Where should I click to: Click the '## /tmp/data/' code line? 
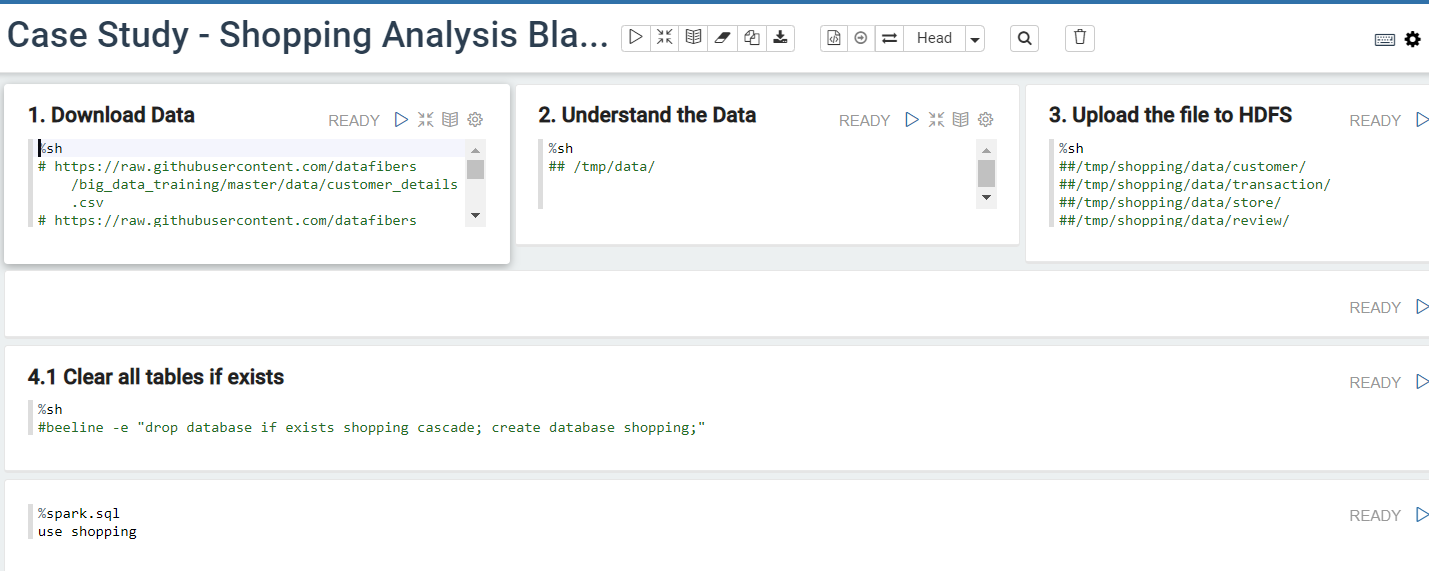(x=601, y=166)
